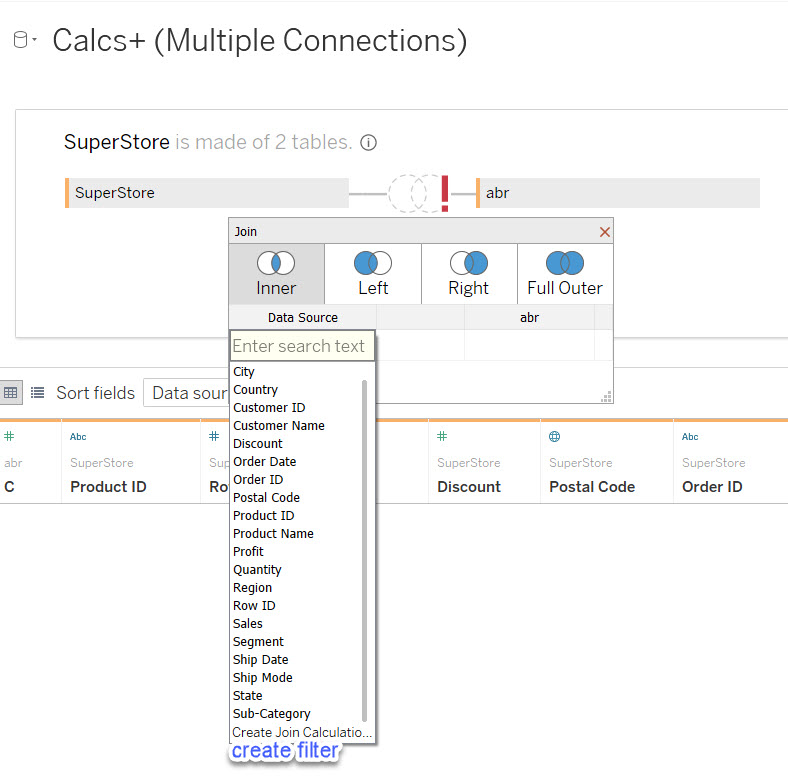Change geographic type icon of Postal Code
Screen dimensions: 788x781
(554, 436)
